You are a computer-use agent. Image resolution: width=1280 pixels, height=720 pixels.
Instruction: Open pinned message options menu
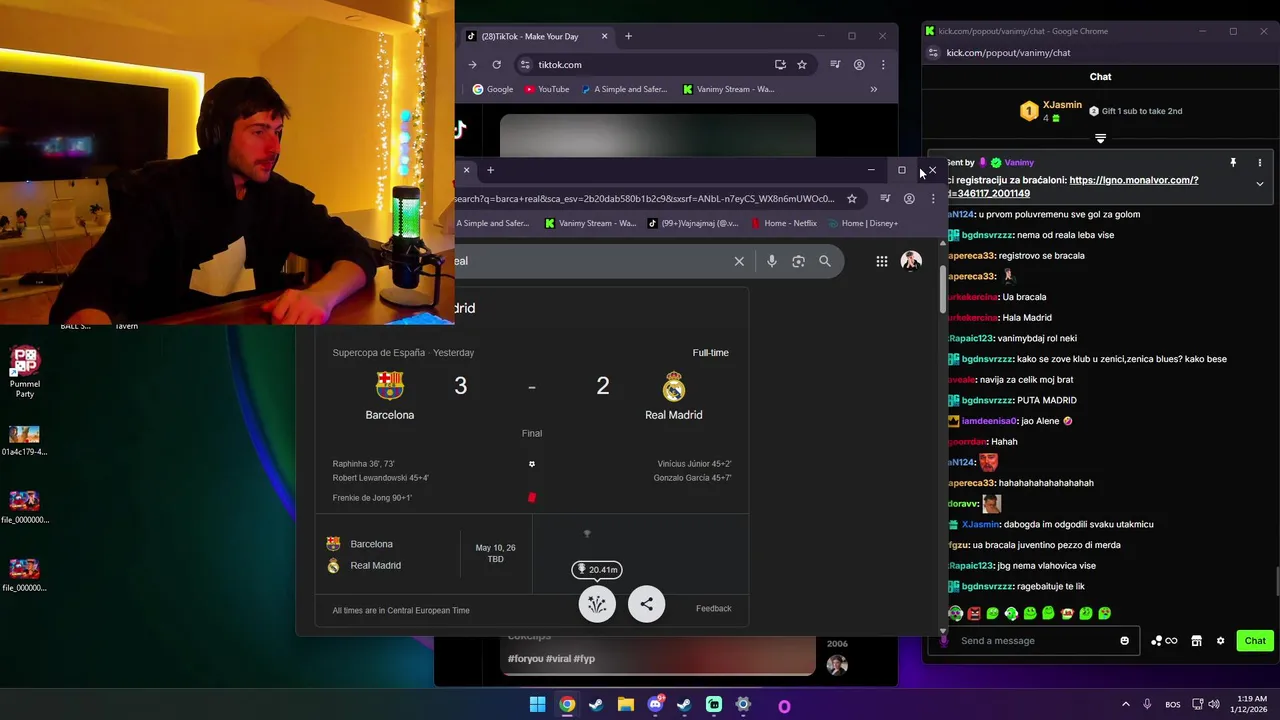(1260, 162)
